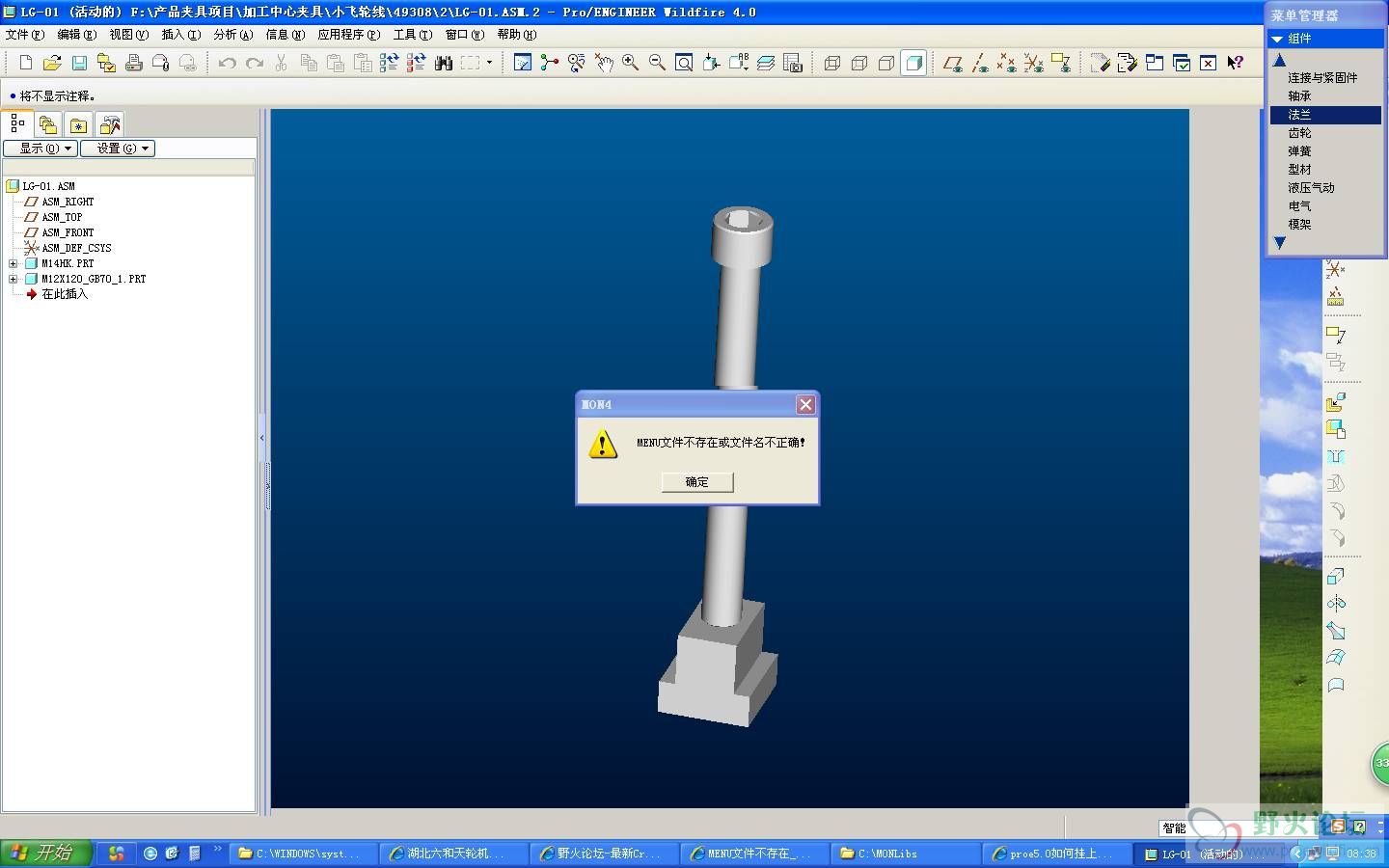
Task: Open the 视图 menu
Action: point(129,35)
